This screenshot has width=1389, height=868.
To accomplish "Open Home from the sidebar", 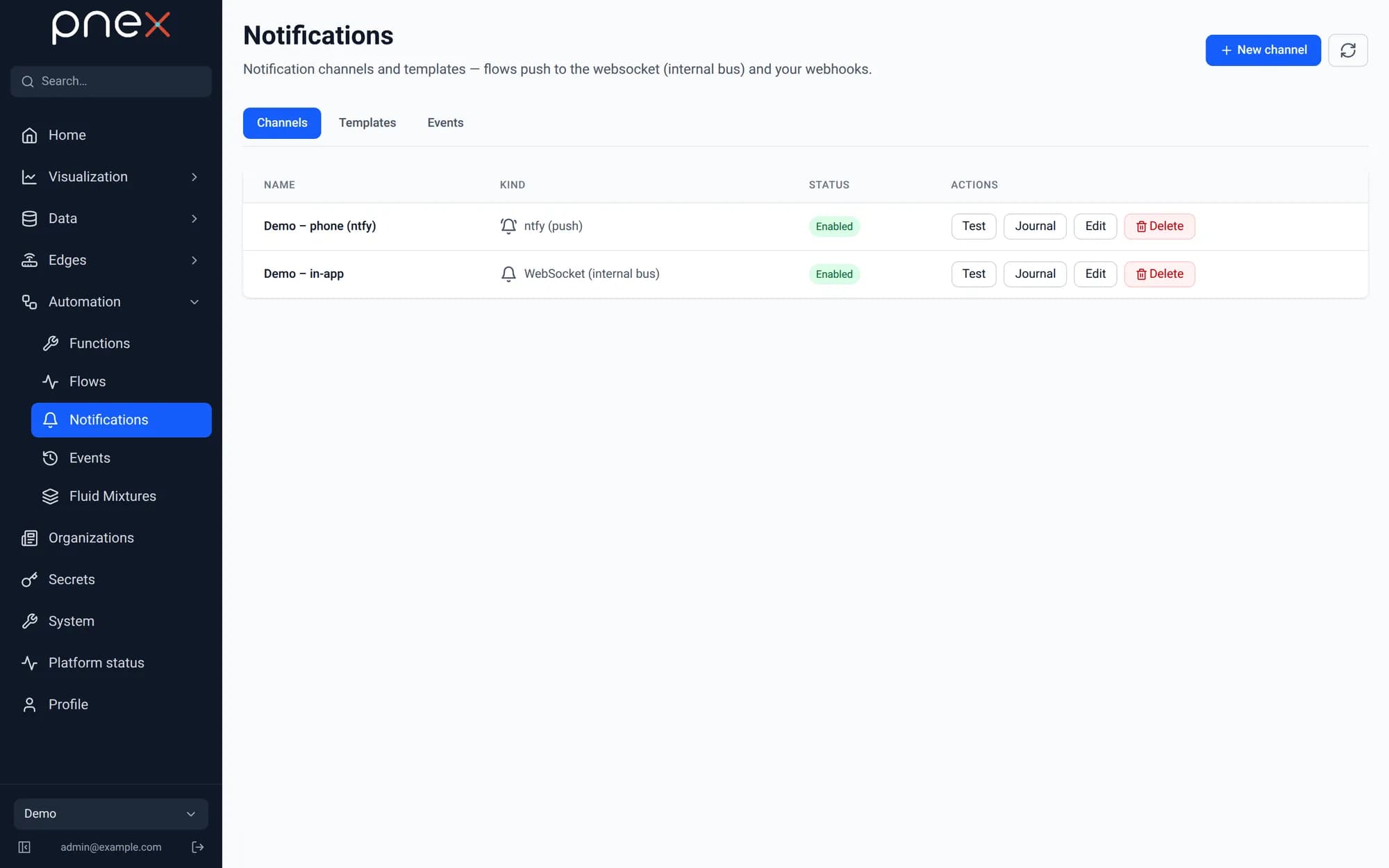I will 111,135.
